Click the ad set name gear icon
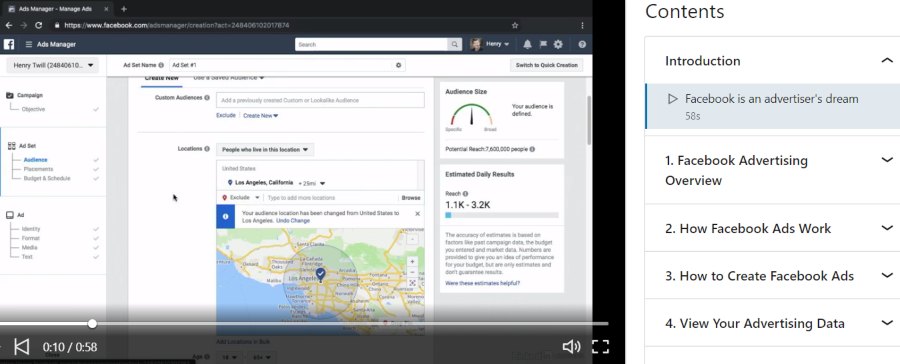The width and height of the screenshot is (900, 364). [398, 65]
